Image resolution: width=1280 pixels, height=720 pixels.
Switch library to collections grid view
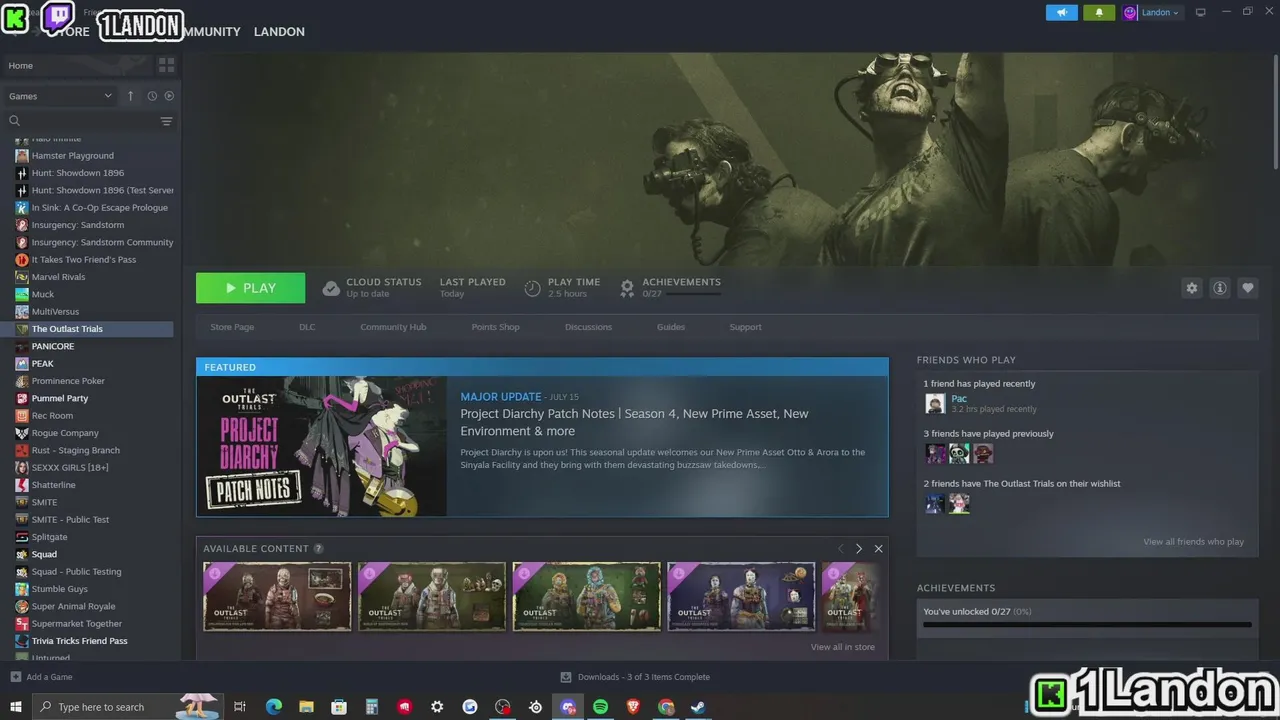pyautogui.click(x=166, y=65)
